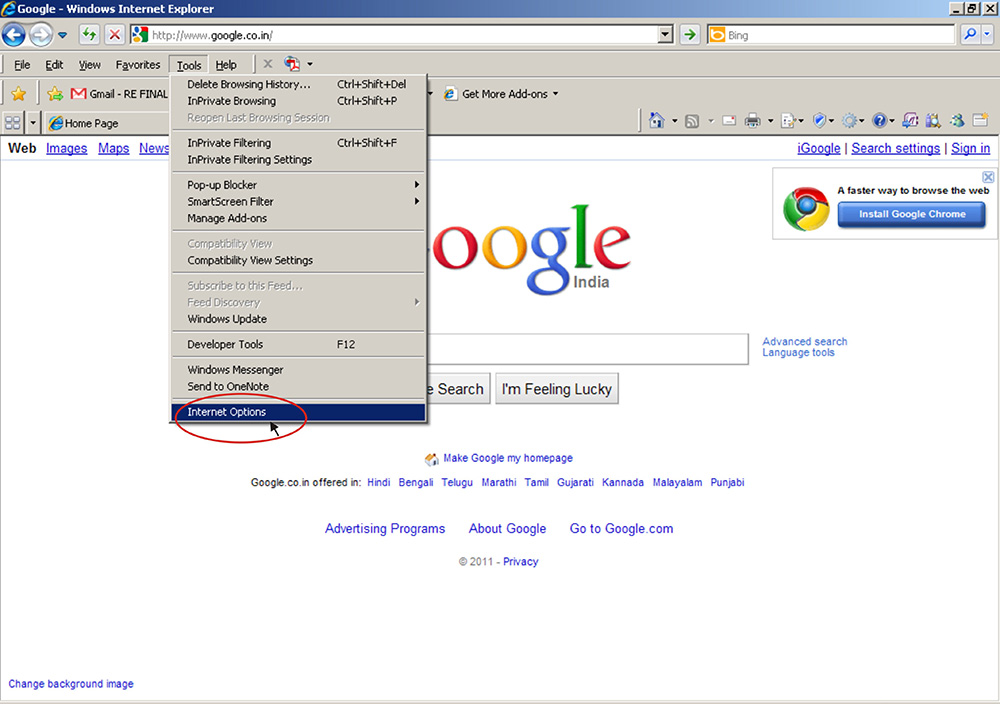Open the File menu
The width and height of the screenshot is (1000, 704).
22,64
